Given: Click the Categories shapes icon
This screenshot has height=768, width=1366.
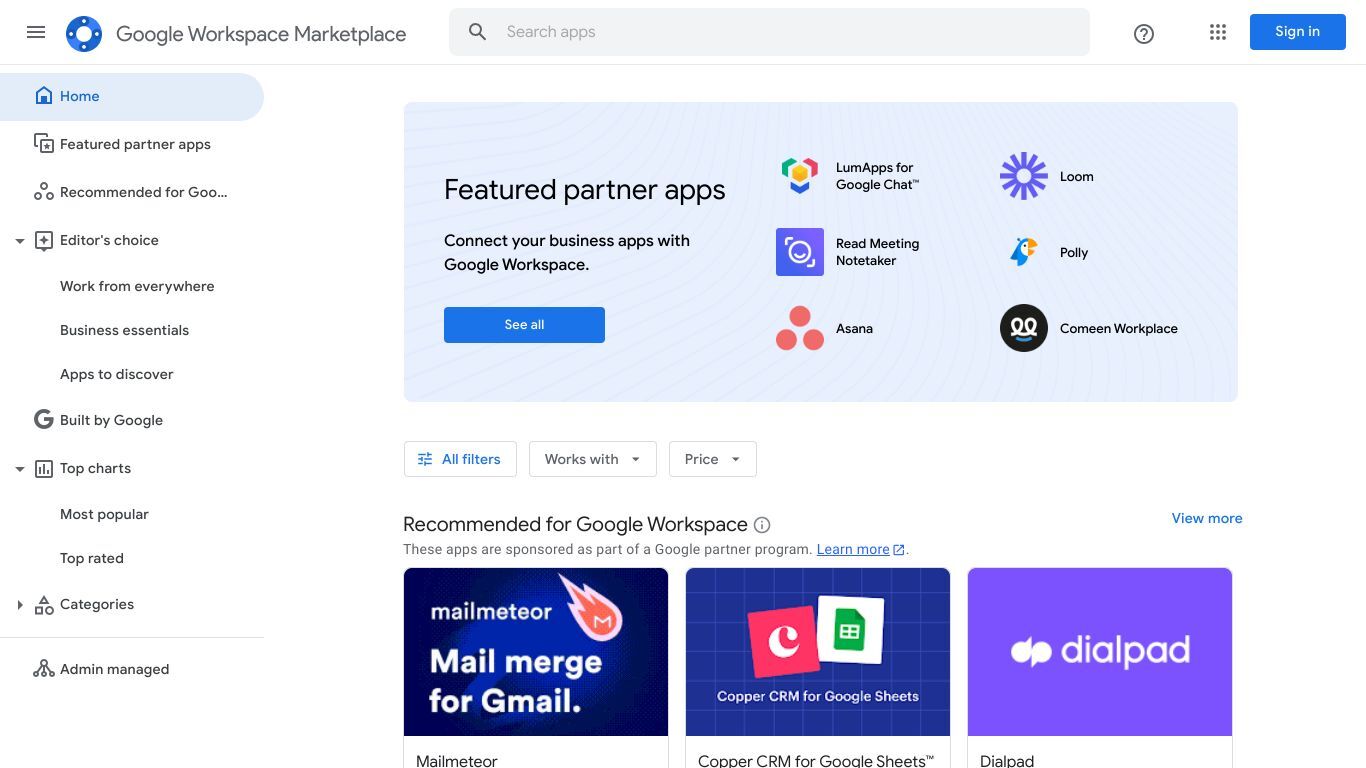Looking at the screenshot, I should coord(44,604).
